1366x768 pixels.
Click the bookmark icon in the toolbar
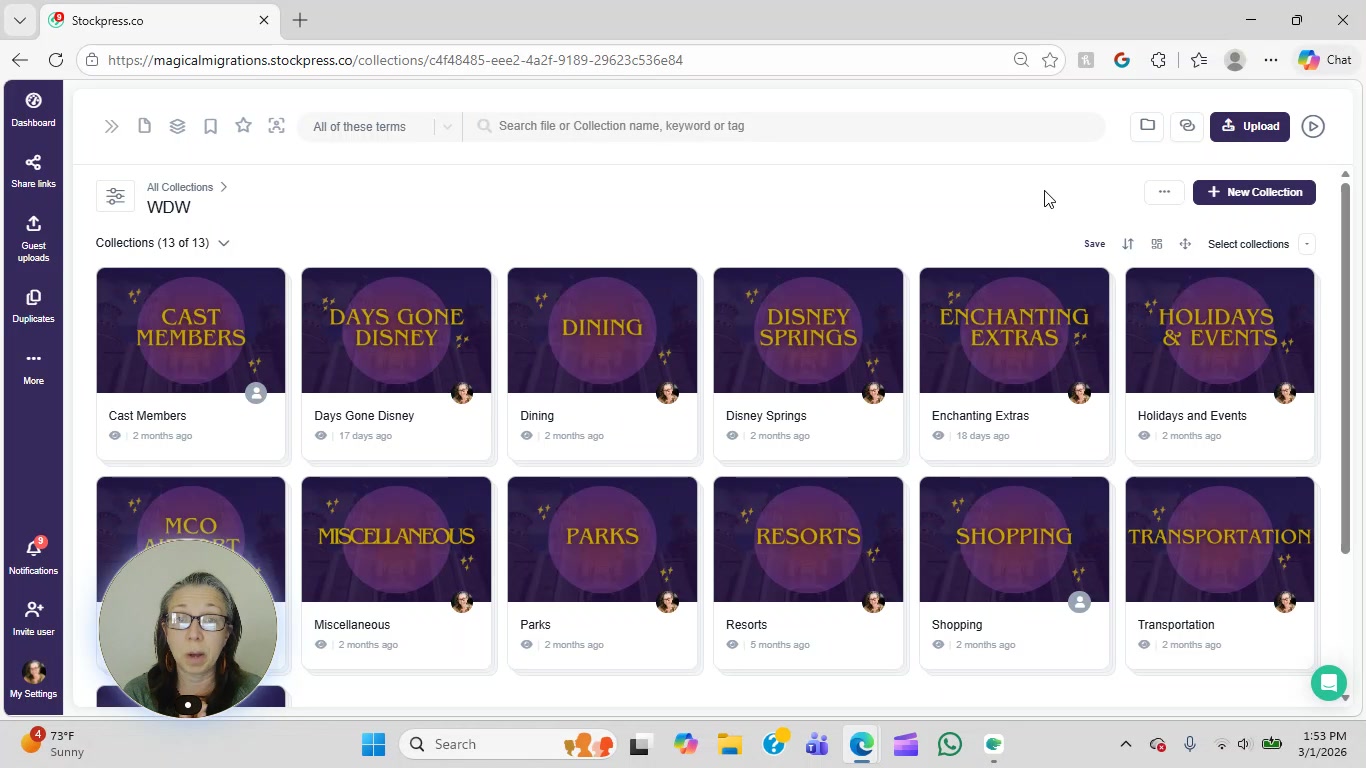(210, 126)
